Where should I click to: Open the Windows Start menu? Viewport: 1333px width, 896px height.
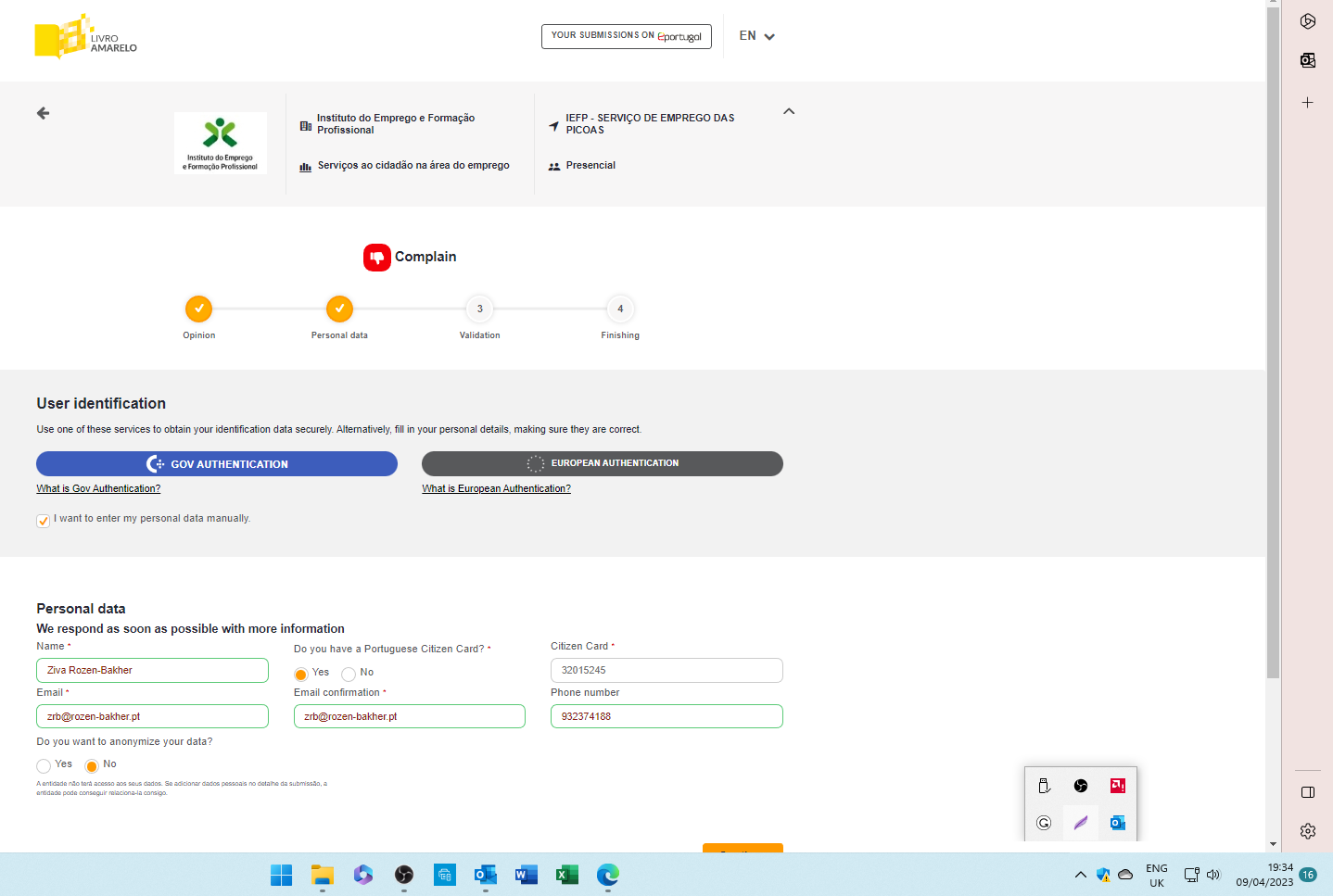click(281, 875)
